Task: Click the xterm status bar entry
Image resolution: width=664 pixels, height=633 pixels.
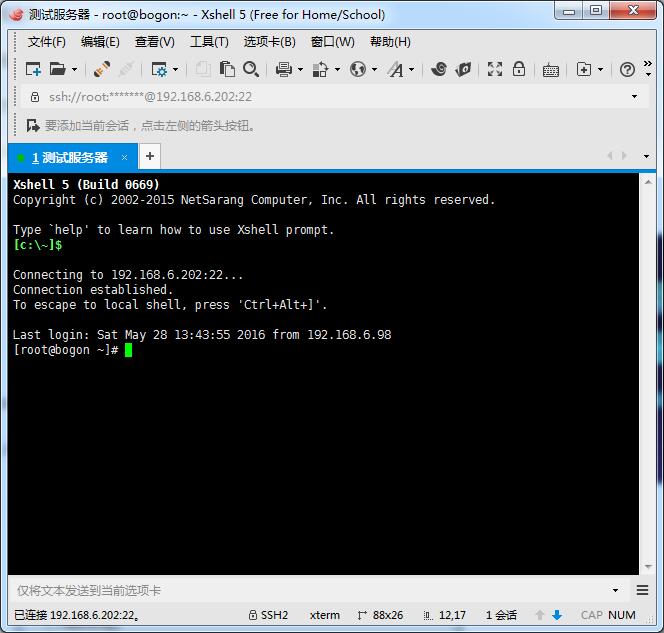Action: (x=324, y=615)
